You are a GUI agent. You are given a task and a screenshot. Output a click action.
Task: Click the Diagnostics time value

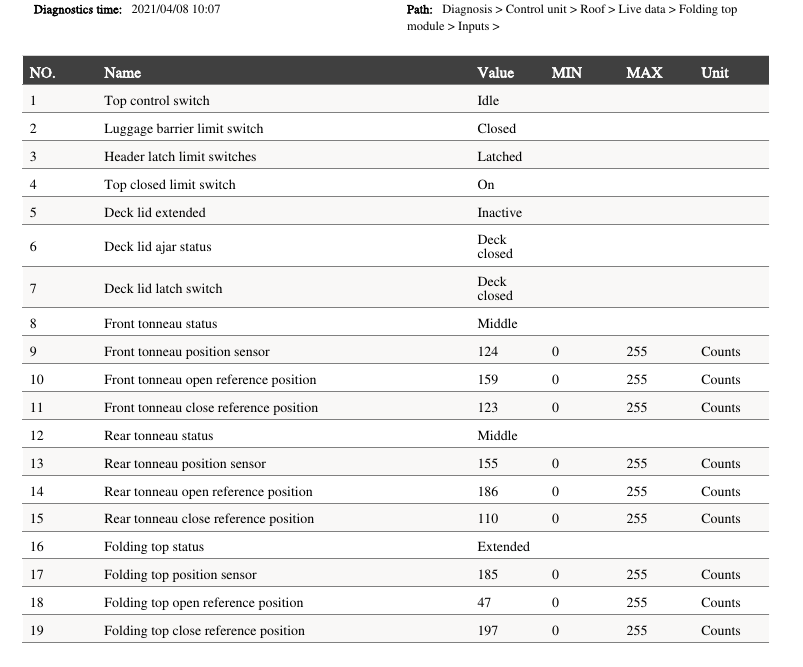(176, 9)
